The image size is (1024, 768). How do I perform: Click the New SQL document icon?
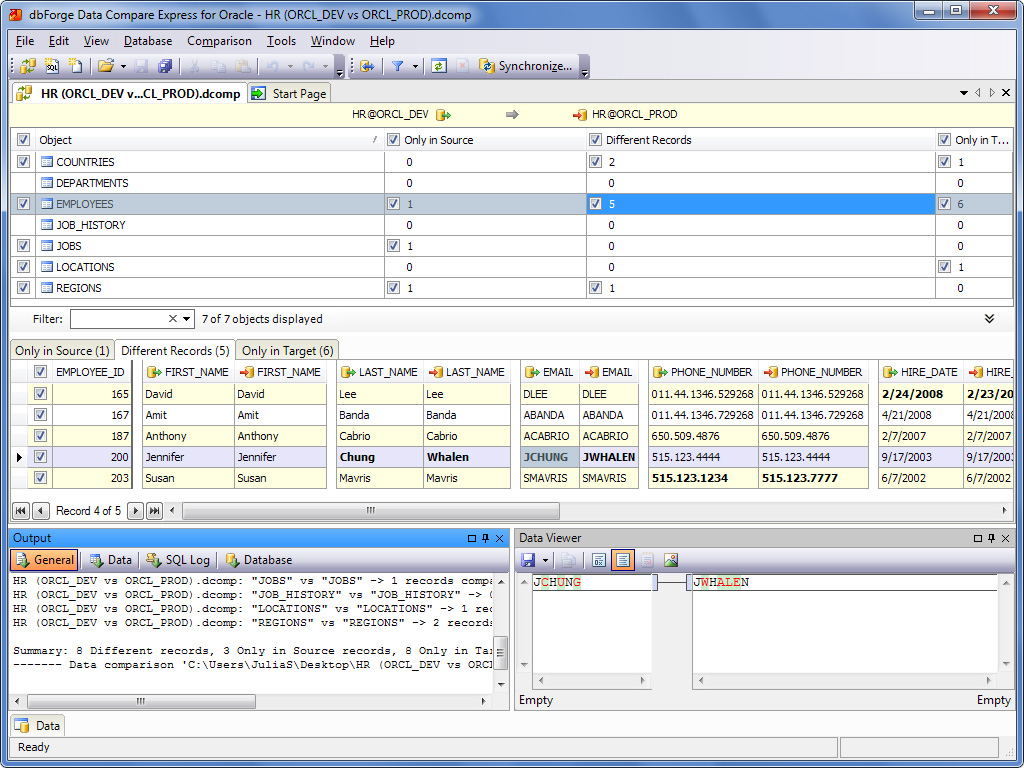[x=52, y=66]
